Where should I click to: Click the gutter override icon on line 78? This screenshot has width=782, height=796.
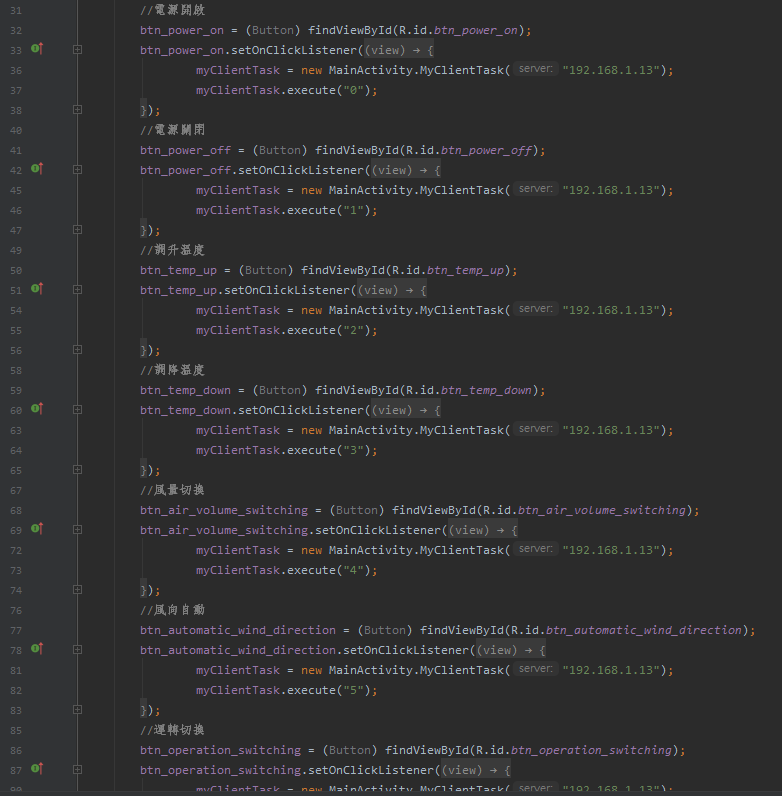pyautogui.click(x=37, y=648)
